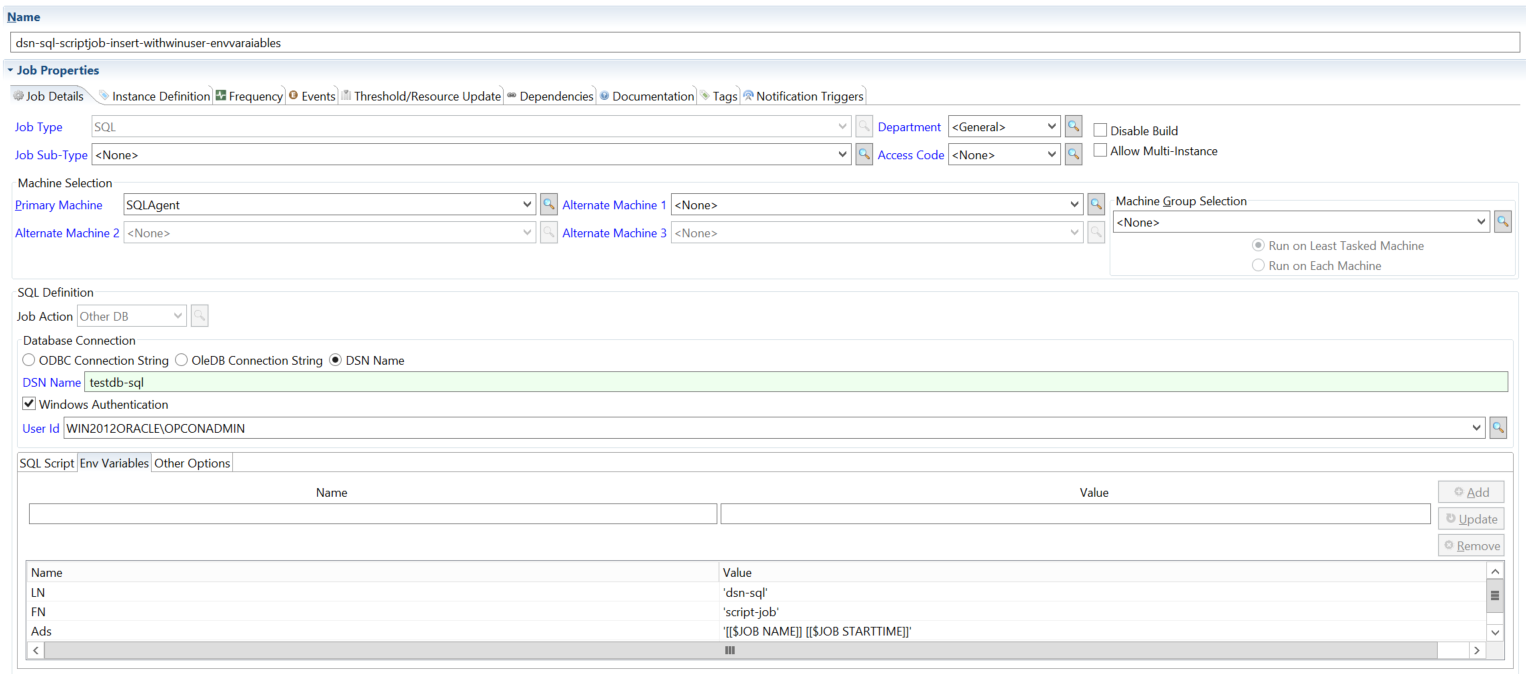Open the Access Code dropdown
This screenshot has width=1526, height=674.
coord(1052,155)
